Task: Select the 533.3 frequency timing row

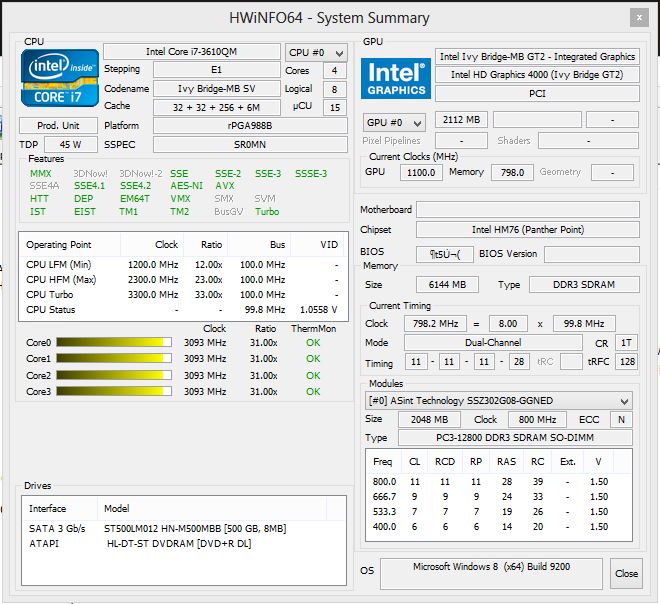Action: (499, 512)
